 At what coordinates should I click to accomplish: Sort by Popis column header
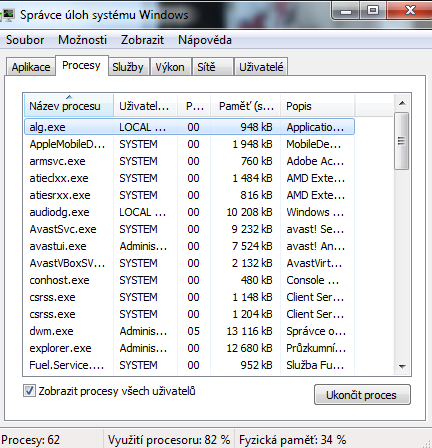click(318, 106)
